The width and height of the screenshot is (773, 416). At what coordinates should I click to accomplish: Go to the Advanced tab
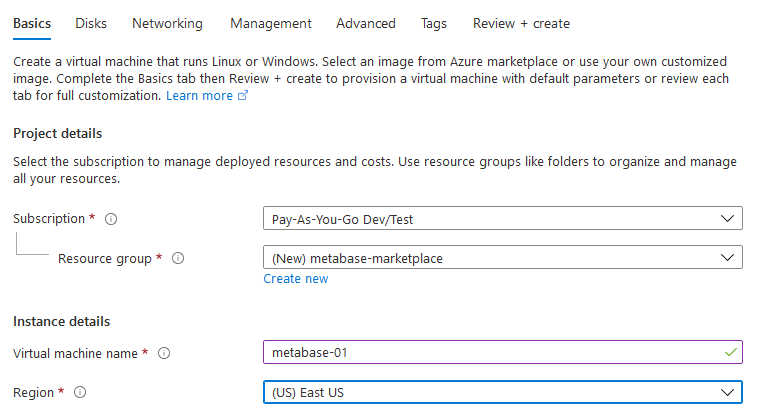tap(366, 24)
